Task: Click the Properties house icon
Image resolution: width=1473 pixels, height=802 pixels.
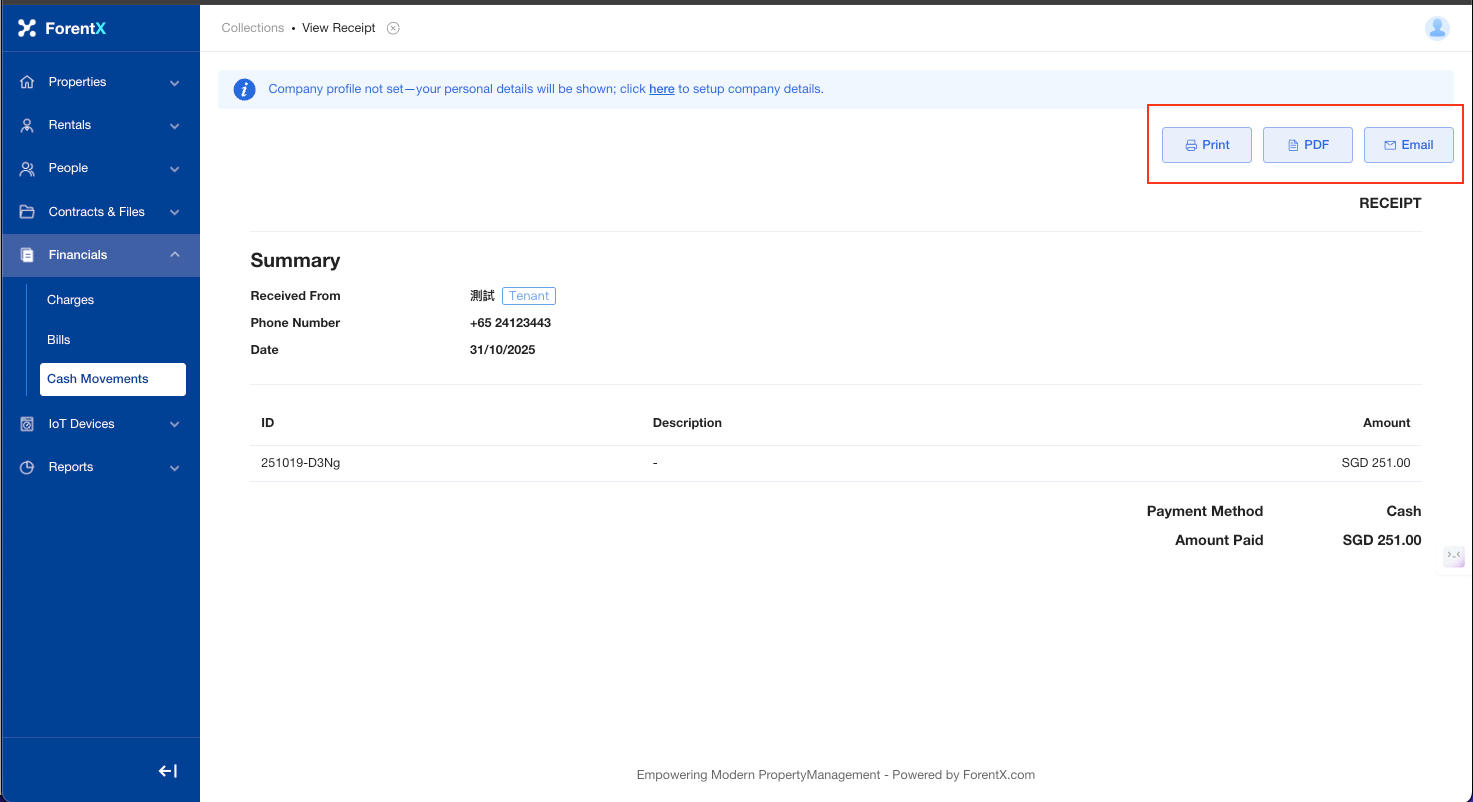Action: coord(27,82)
